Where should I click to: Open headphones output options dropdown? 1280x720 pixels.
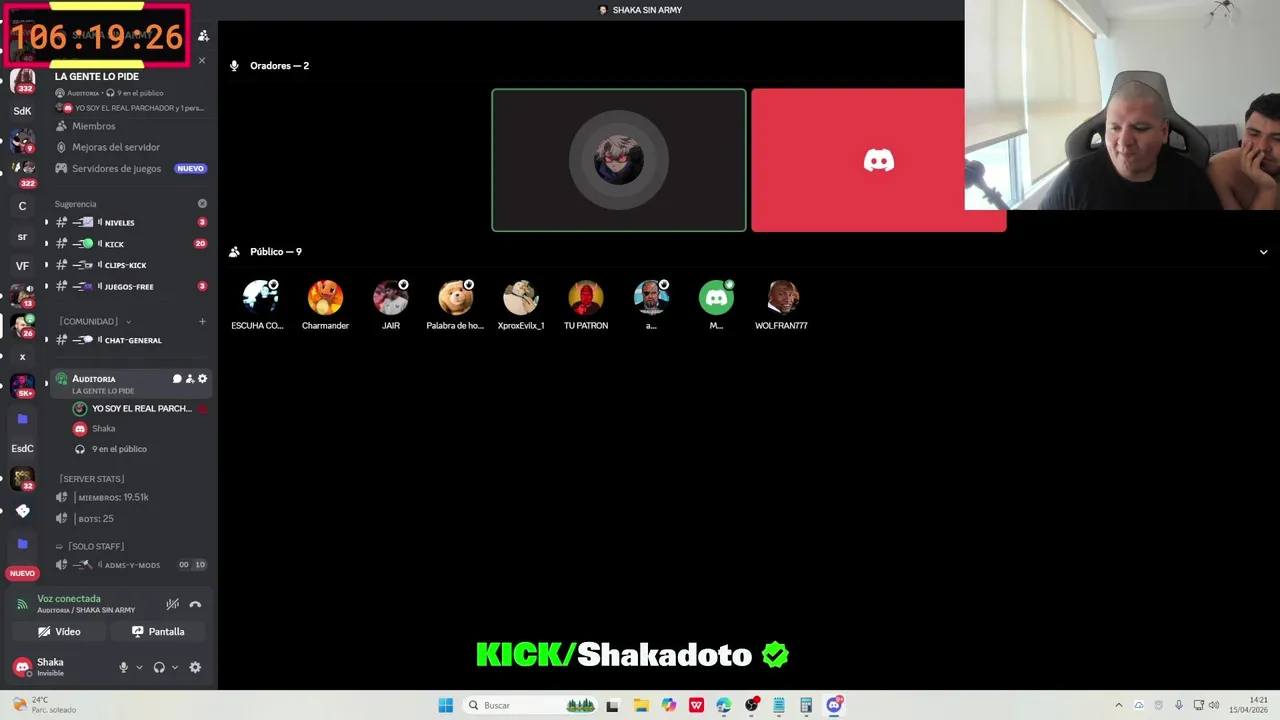point(175,667)
